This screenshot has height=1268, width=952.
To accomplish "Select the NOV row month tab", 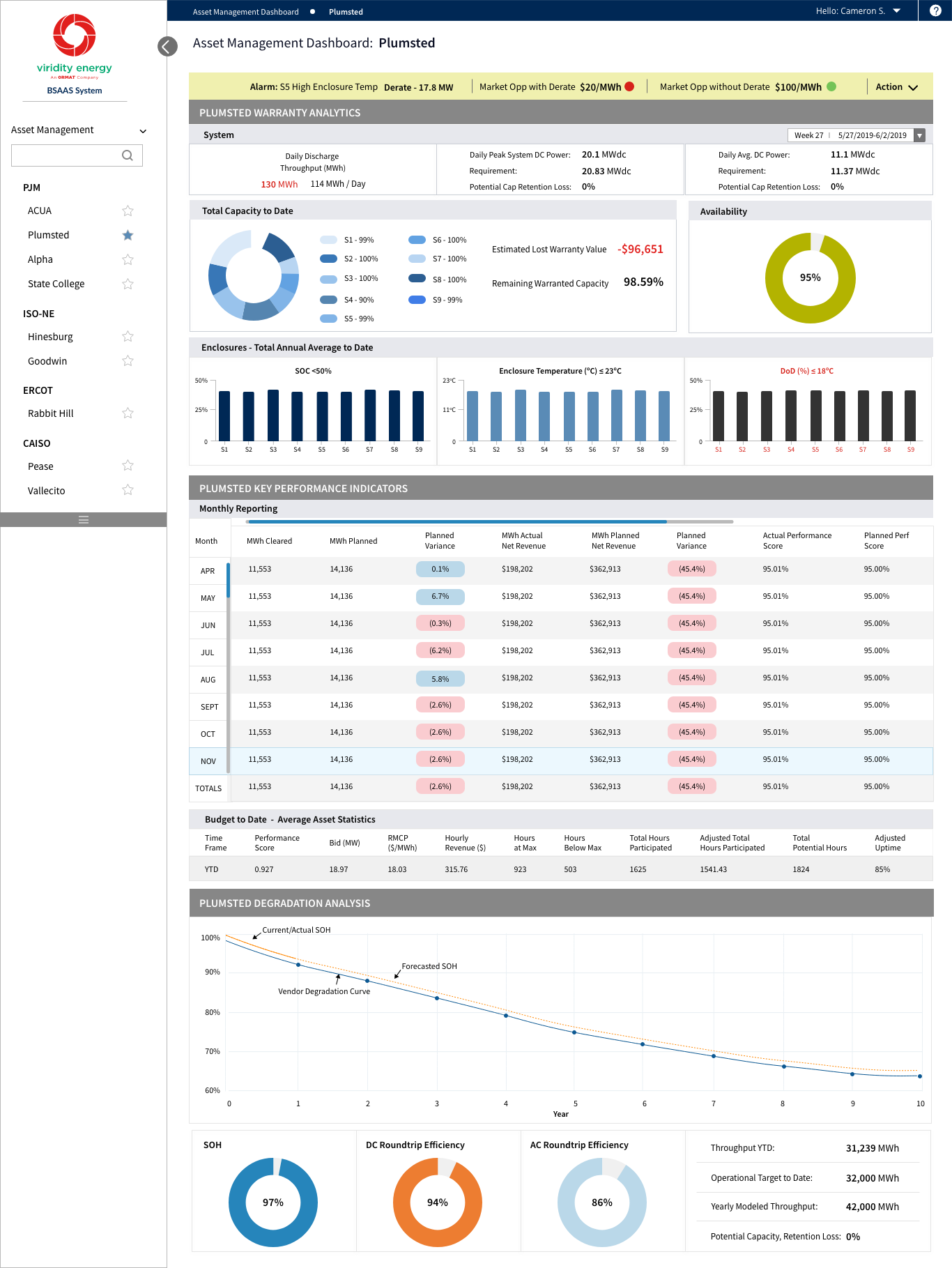I will point(208,761).
